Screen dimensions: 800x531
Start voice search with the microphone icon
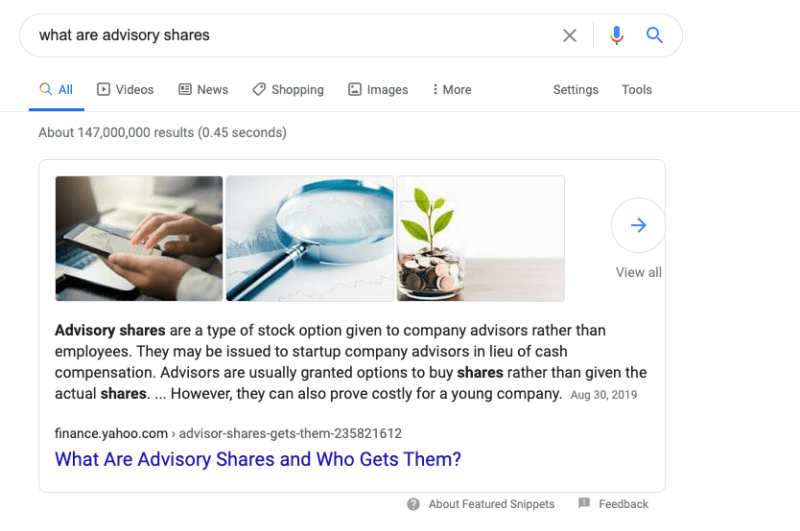(616, 36)
